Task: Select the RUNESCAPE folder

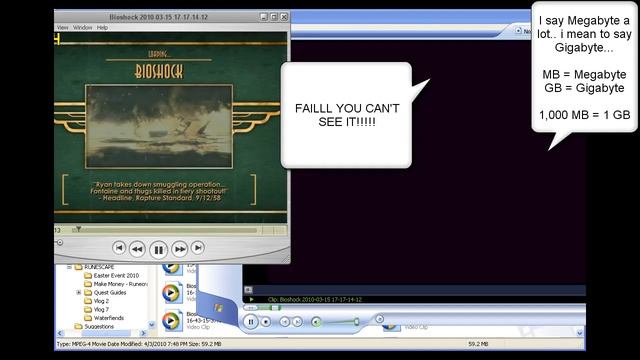Action: [99, 267]
